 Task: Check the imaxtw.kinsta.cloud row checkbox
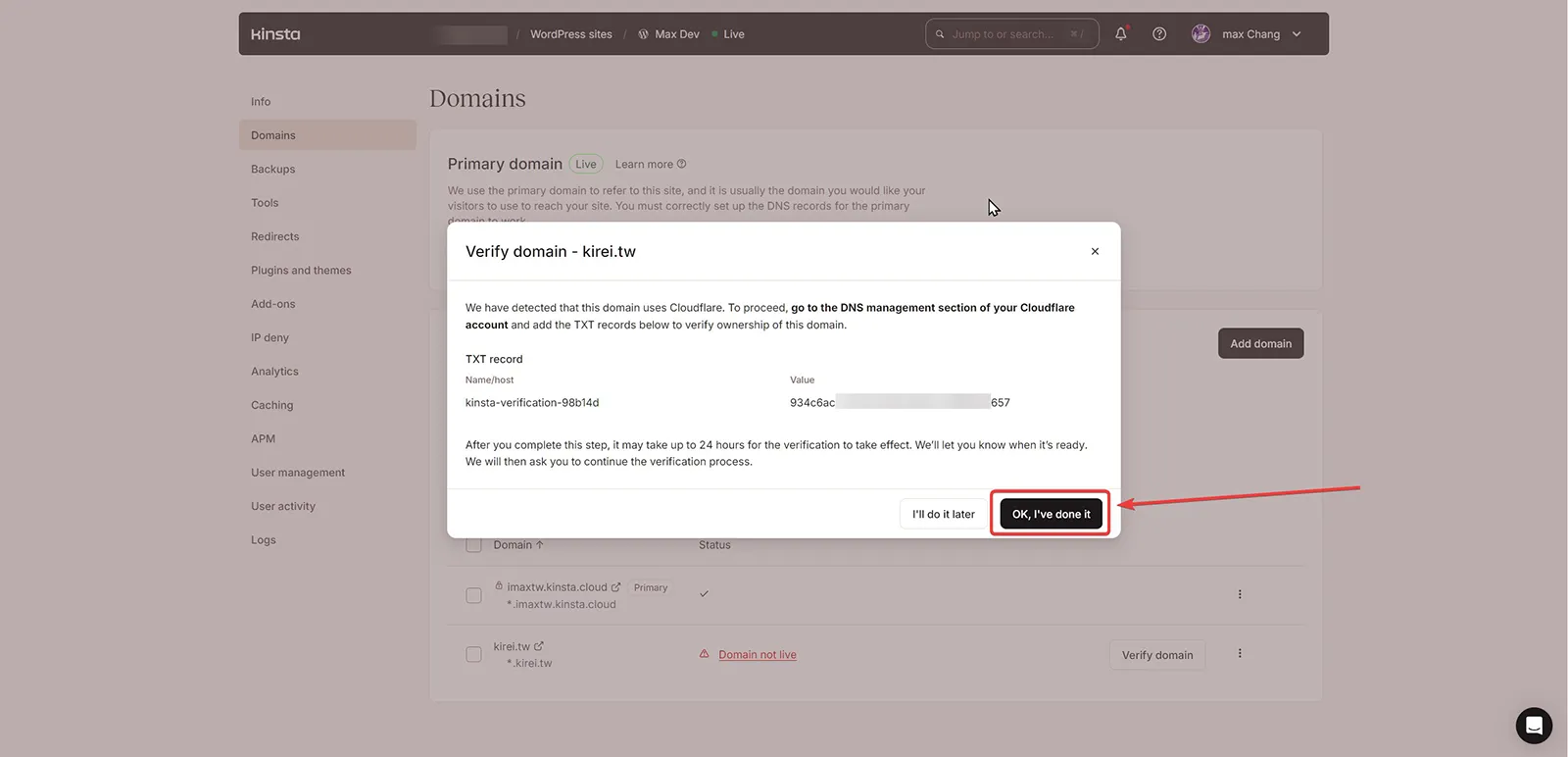tap(473, 595)
